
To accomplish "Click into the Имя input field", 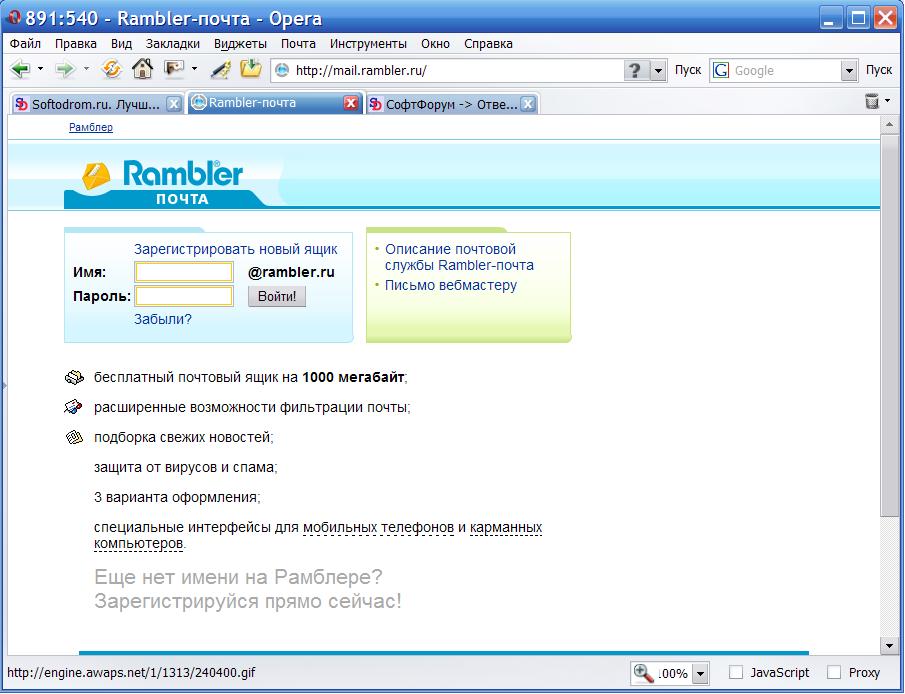I will tap(184, 272).
